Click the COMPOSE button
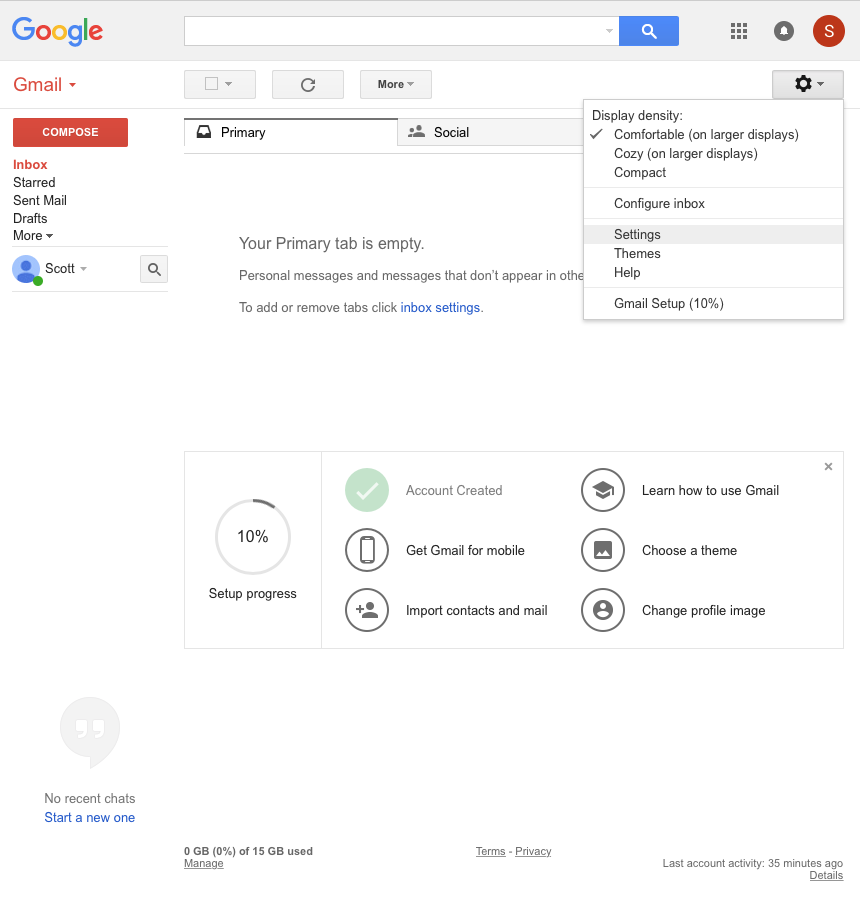The width and height of the screenshot is (860, 903). tap(70, 132)
